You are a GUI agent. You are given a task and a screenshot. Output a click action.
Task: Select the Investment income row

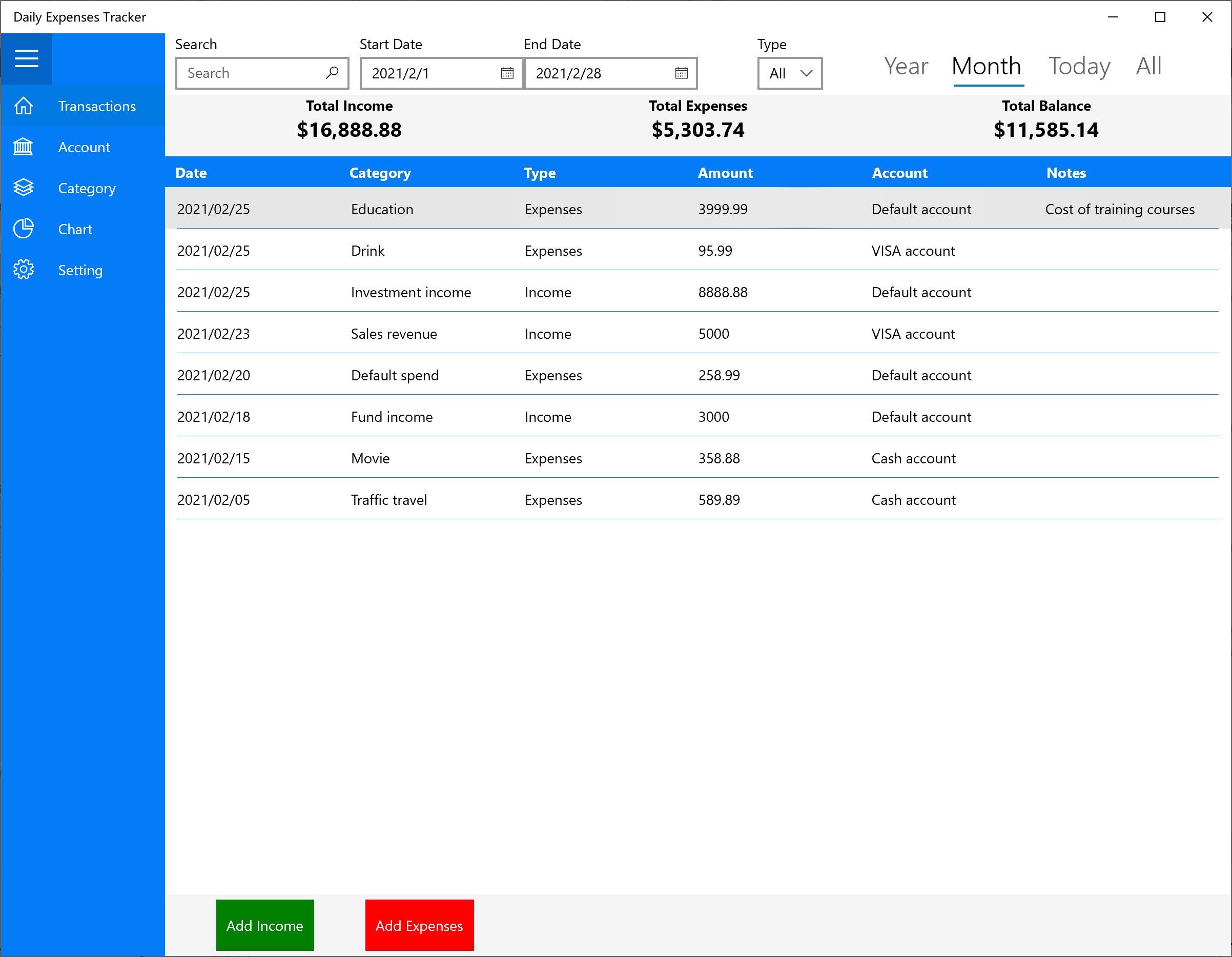(x=698, y=292)
